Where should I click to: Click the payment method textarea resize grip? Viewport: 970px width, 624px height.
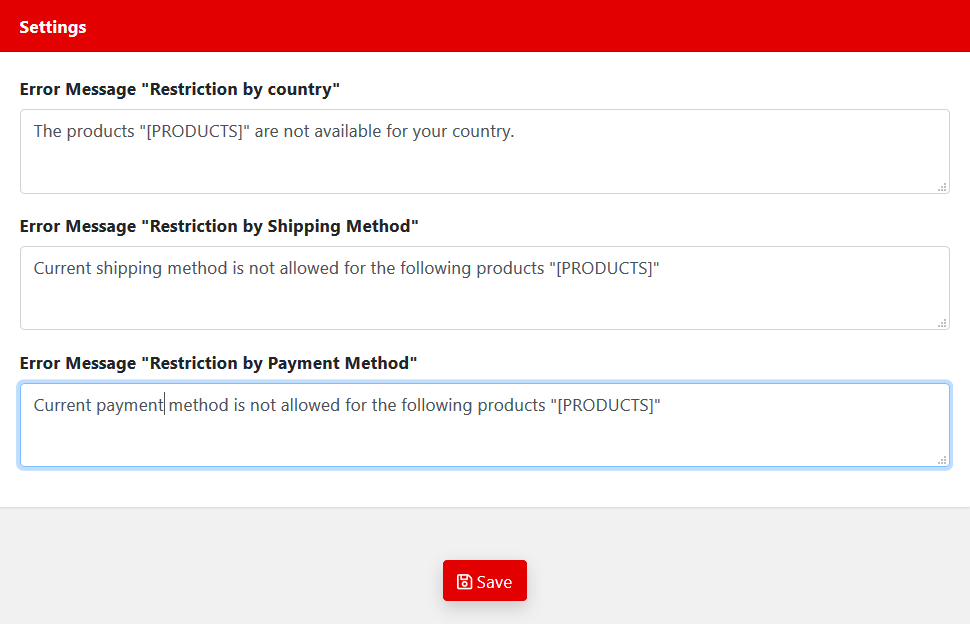point(942,460)
